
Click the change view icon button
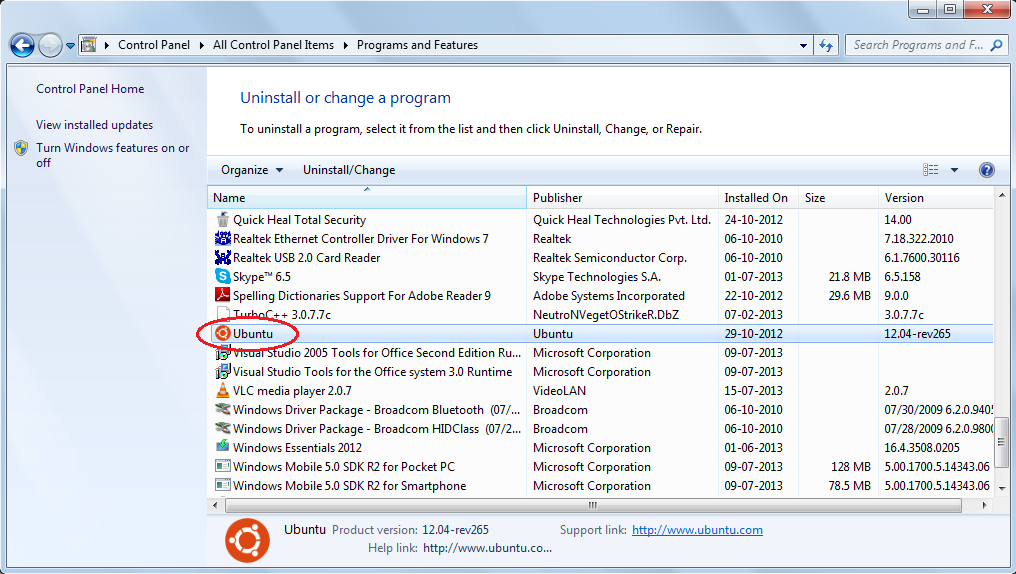[930, 170]
